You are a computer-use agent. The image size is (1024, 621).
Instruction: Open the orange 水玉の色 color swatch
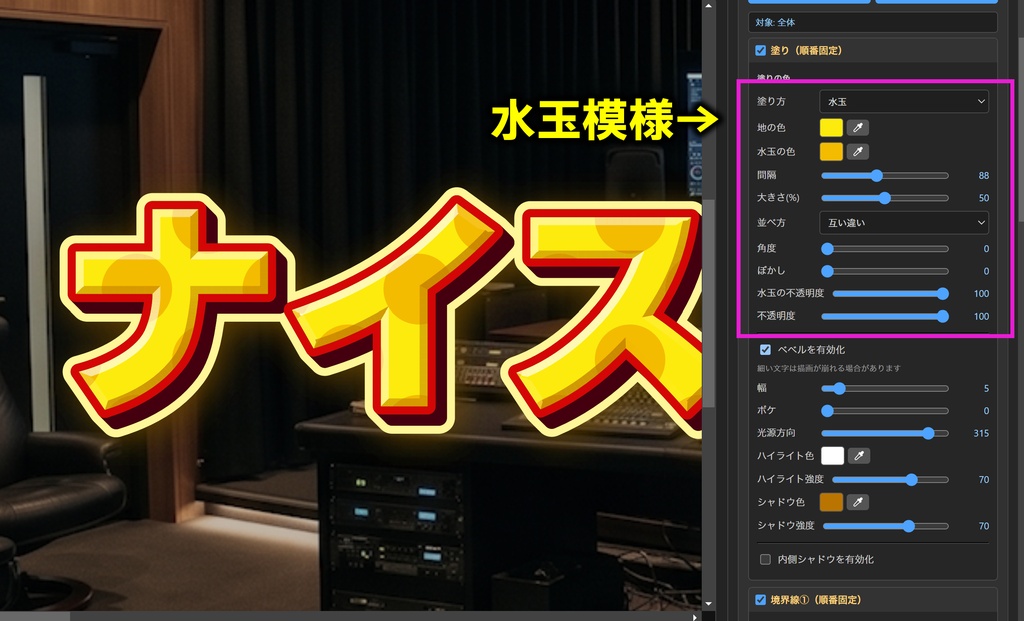831,151
